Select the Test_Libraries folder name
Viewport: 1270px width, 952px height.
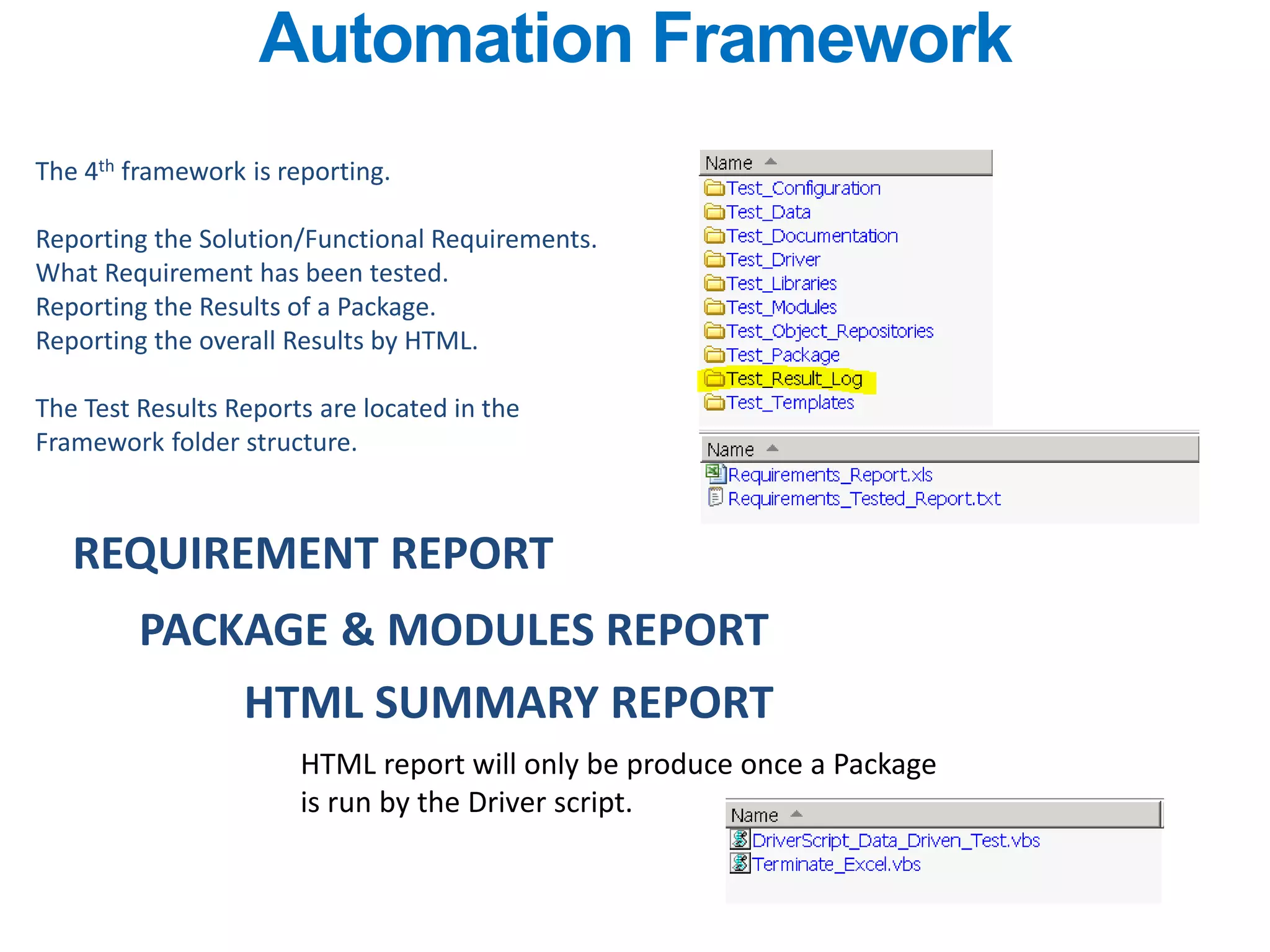[781, 283]
